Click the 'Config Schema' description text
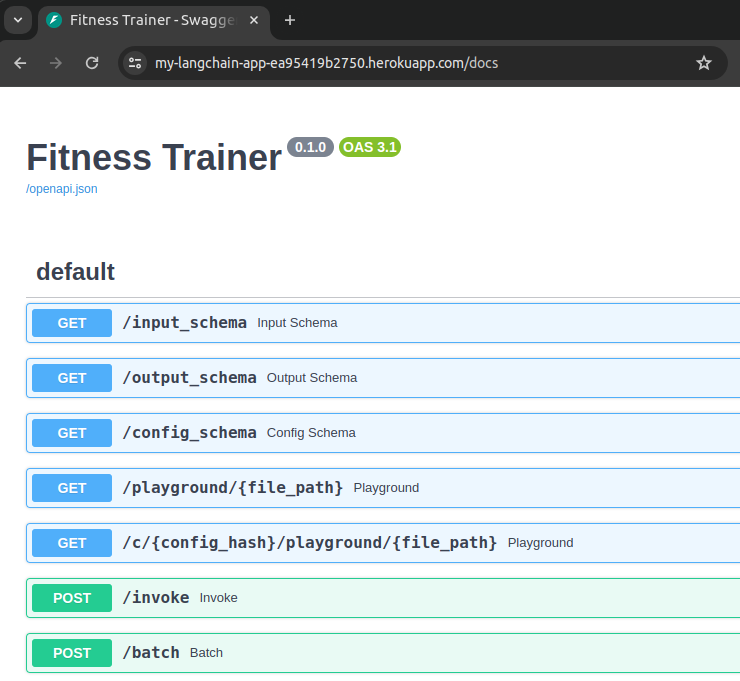The width and height of the screenshot is (740, 681). tap(311, 433)
